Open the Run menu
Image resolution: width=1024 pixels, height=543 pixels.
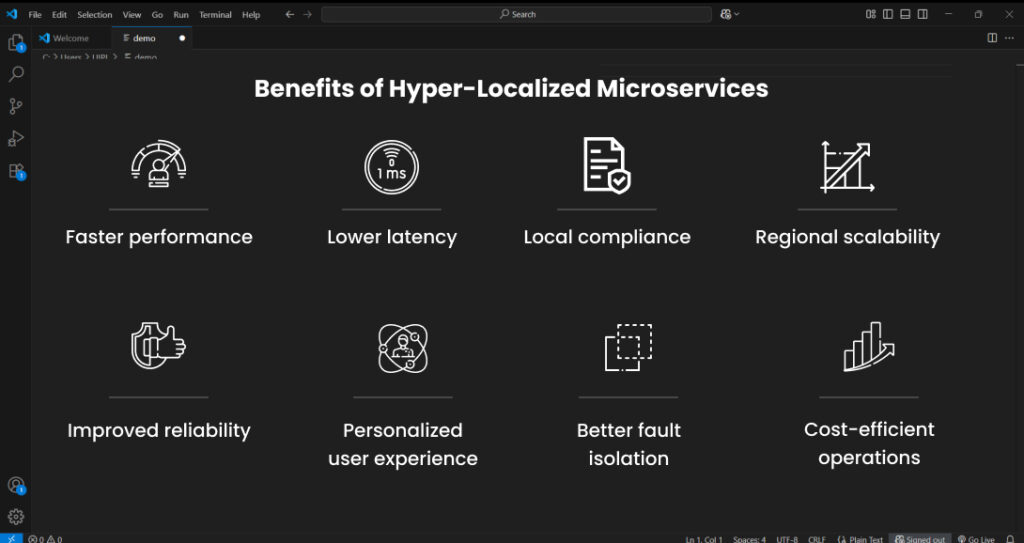[181, 14]
